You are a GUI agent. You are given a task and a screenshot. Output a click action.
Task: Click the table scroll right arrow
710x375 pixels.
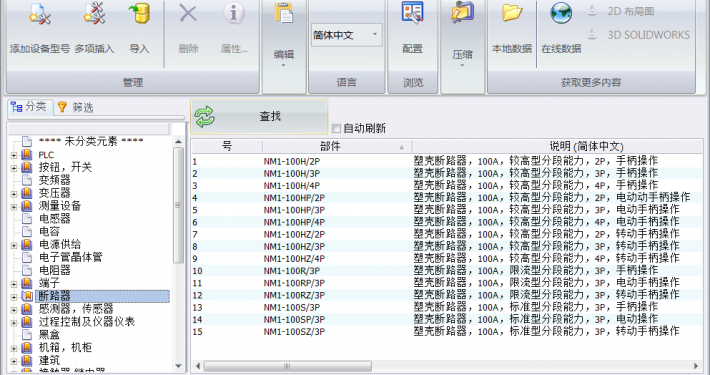[x=696, y=366]
